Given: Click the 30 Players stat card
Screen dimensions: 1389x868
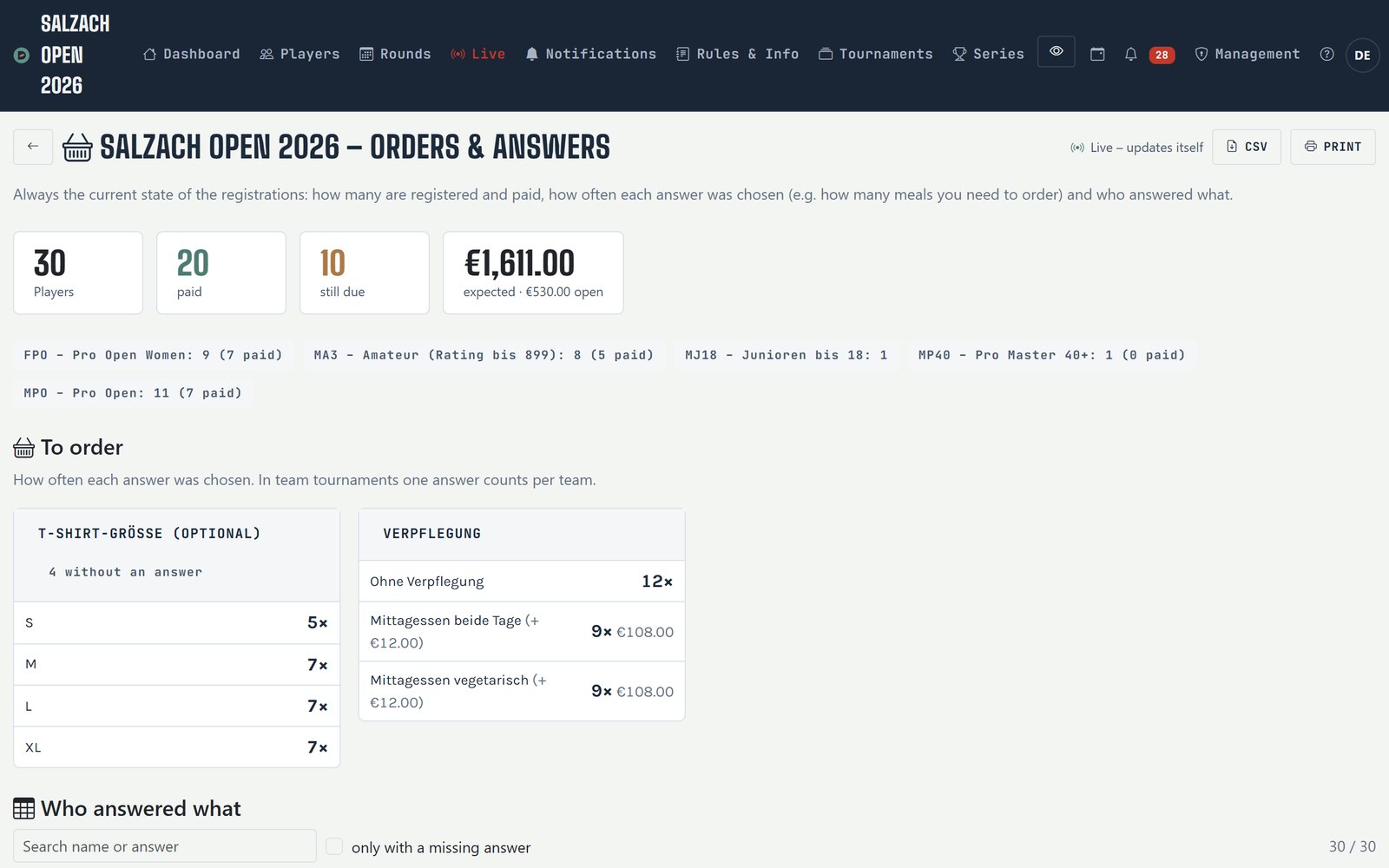Looking at the screenshot, I should (78, 273).
